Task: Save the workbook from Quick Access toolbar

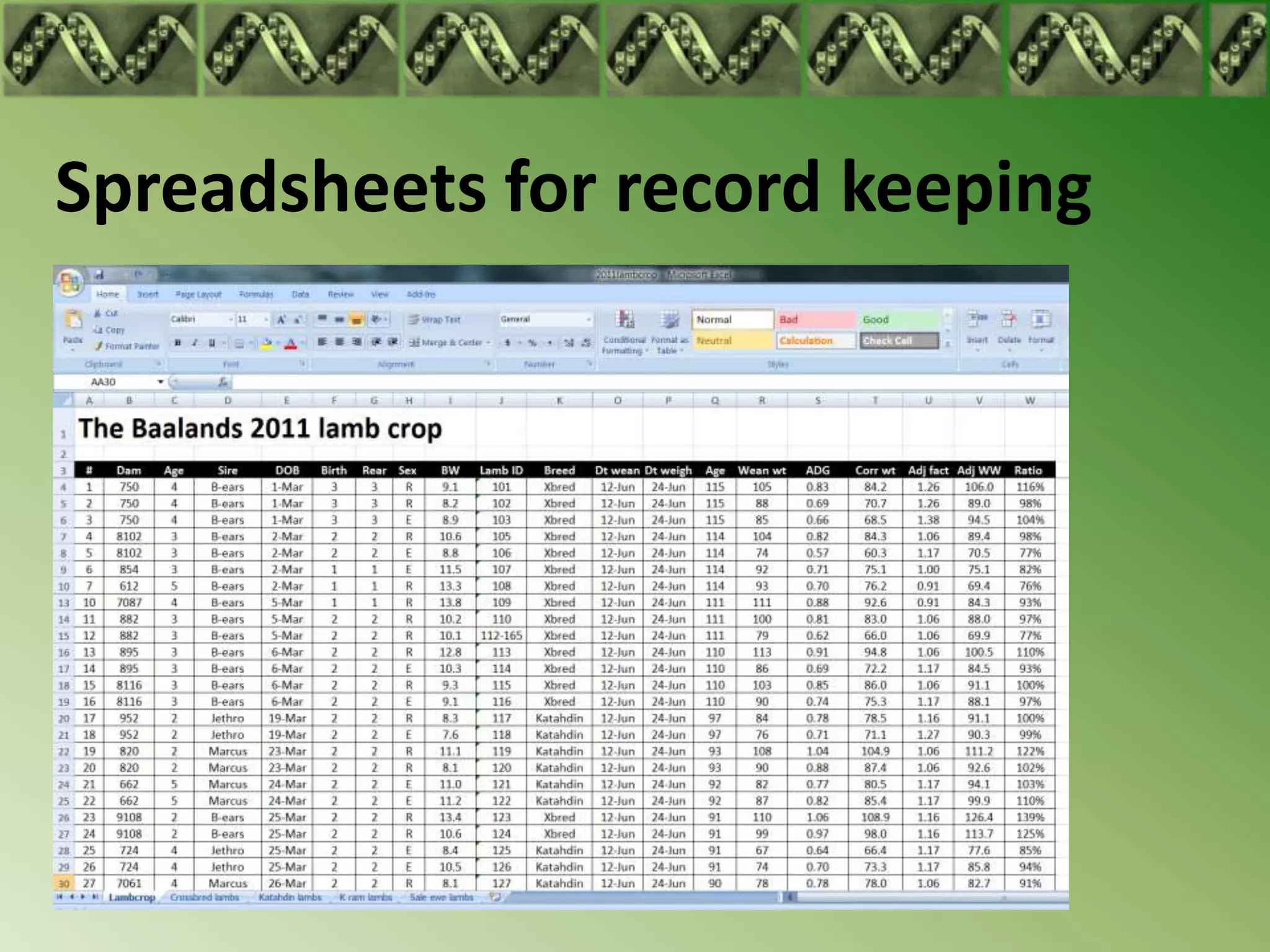Action: tap(99, 275)
